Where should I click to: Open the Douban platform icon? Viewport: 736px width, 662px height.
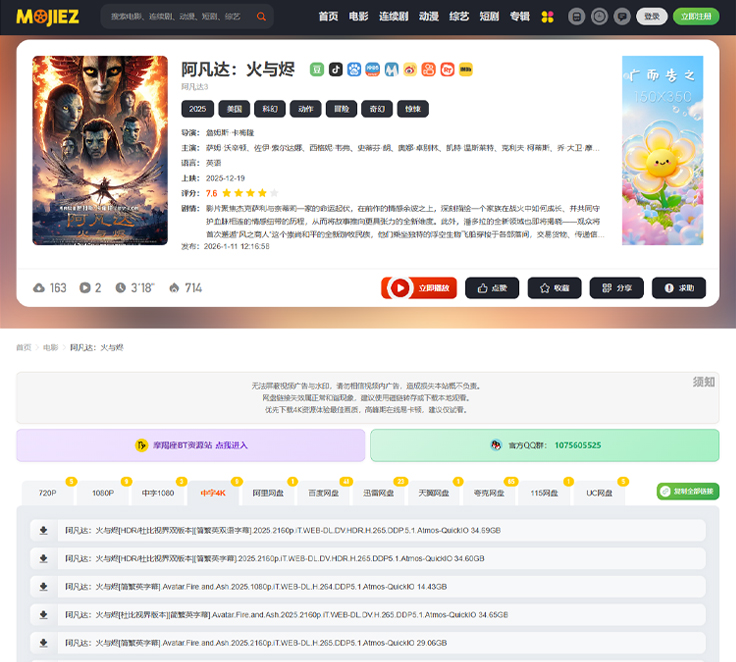coord(316,70)
